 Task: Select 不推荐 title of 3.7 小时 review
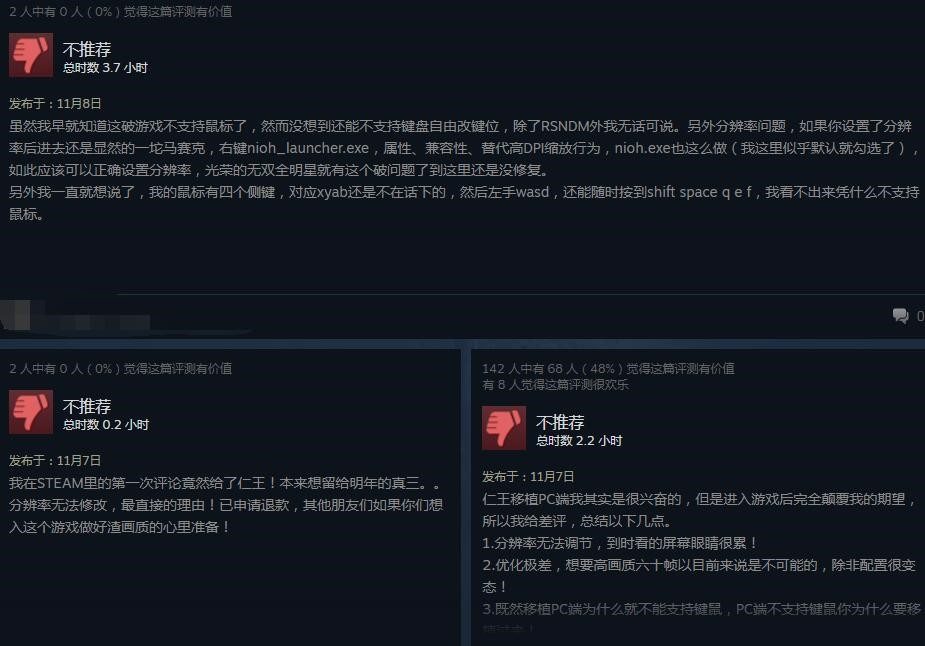(x=87, y=49)
